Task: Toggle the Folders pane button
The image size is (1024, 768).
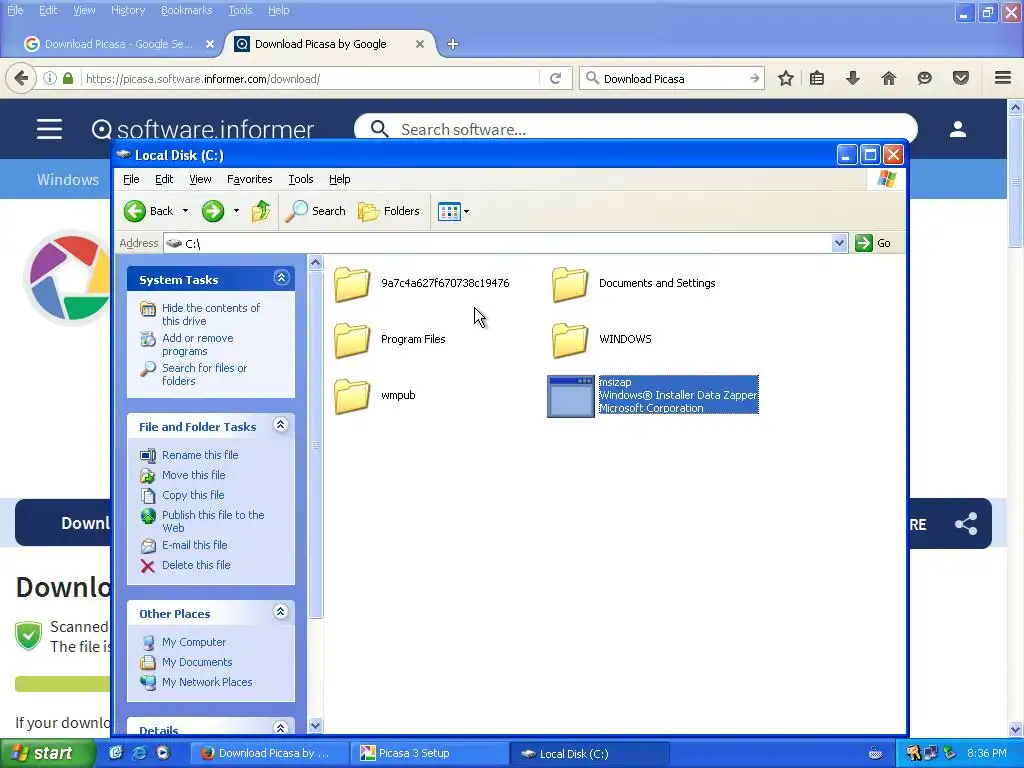Action: coord(389,211)
